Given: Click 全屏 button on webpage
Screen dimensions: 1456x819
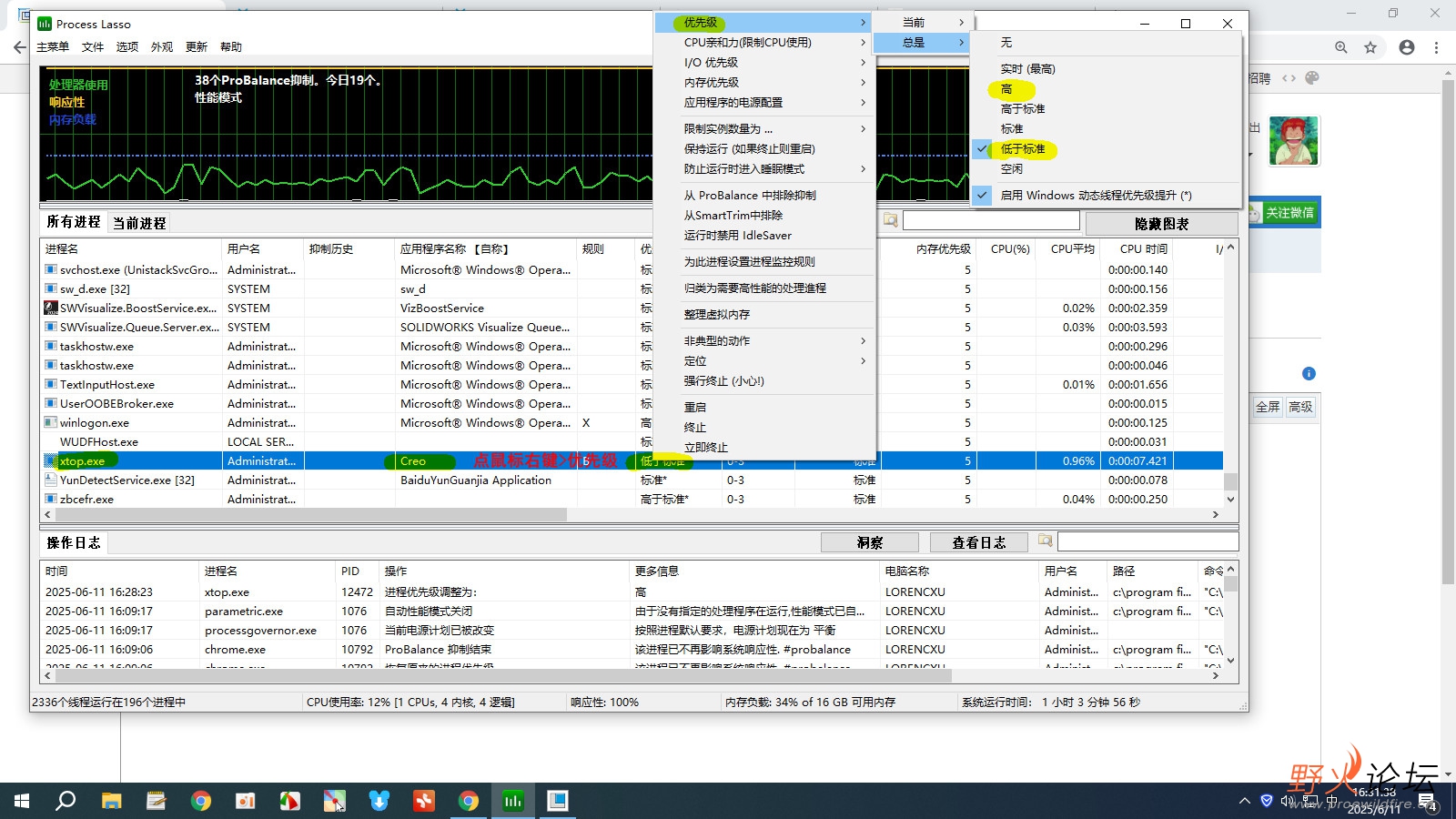Looking at the screenshot, I should point(1268,407).
